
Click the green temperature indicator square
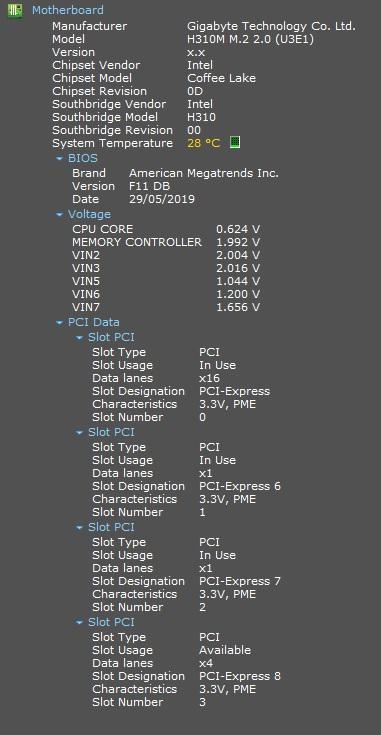(x=235, y=142)
